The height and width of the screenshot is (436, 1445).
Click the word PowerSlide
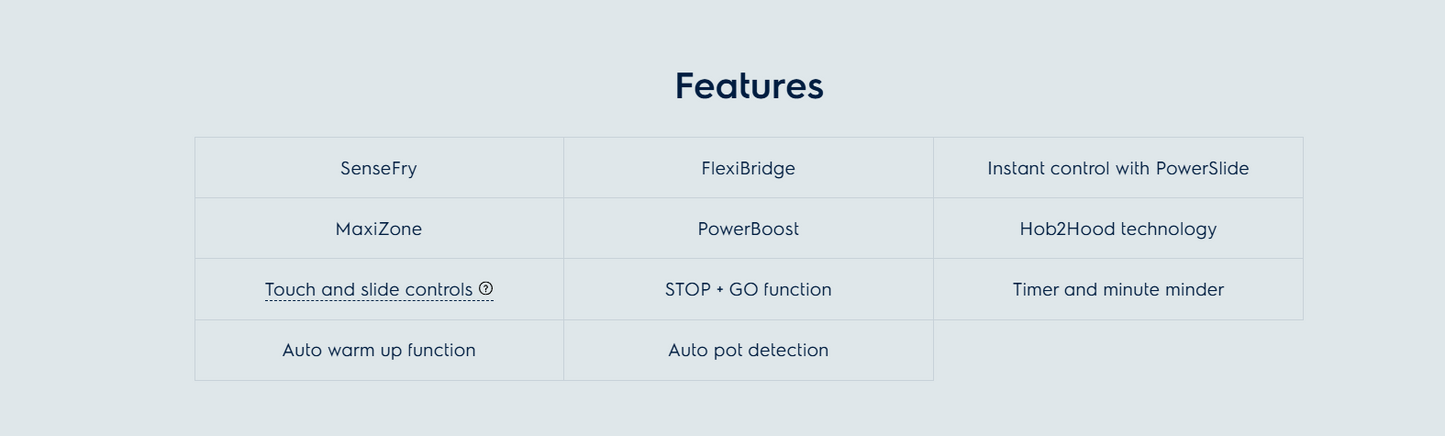pos(1202,168)
